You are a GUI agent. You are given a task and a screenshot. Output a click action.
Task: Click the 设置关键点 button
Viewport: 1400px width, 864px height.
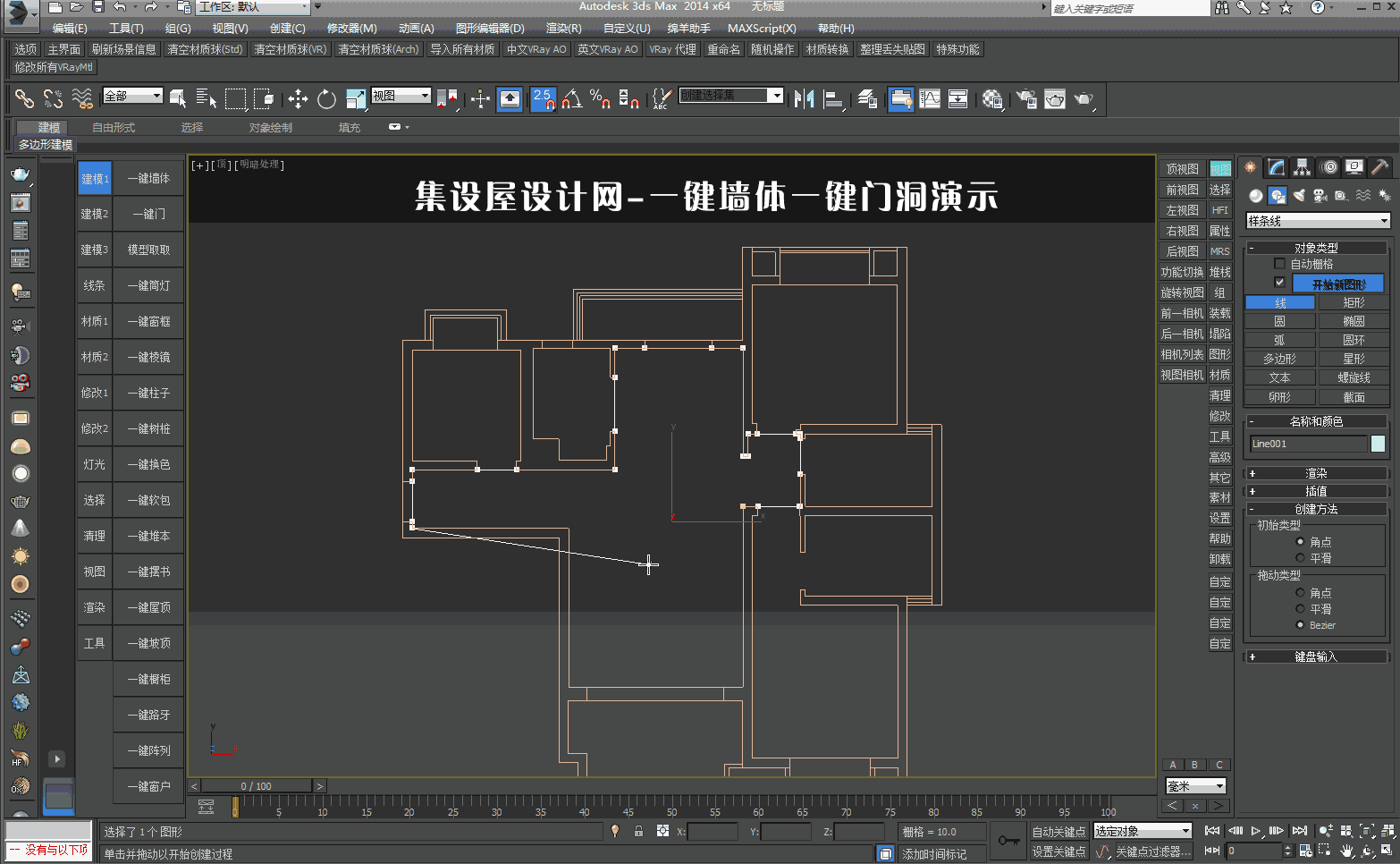1059,851
